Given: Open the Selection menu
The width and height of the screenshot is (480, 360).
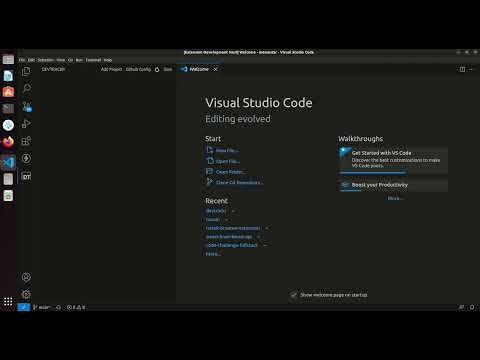Looking at the screenshot, I should [45, 60].
